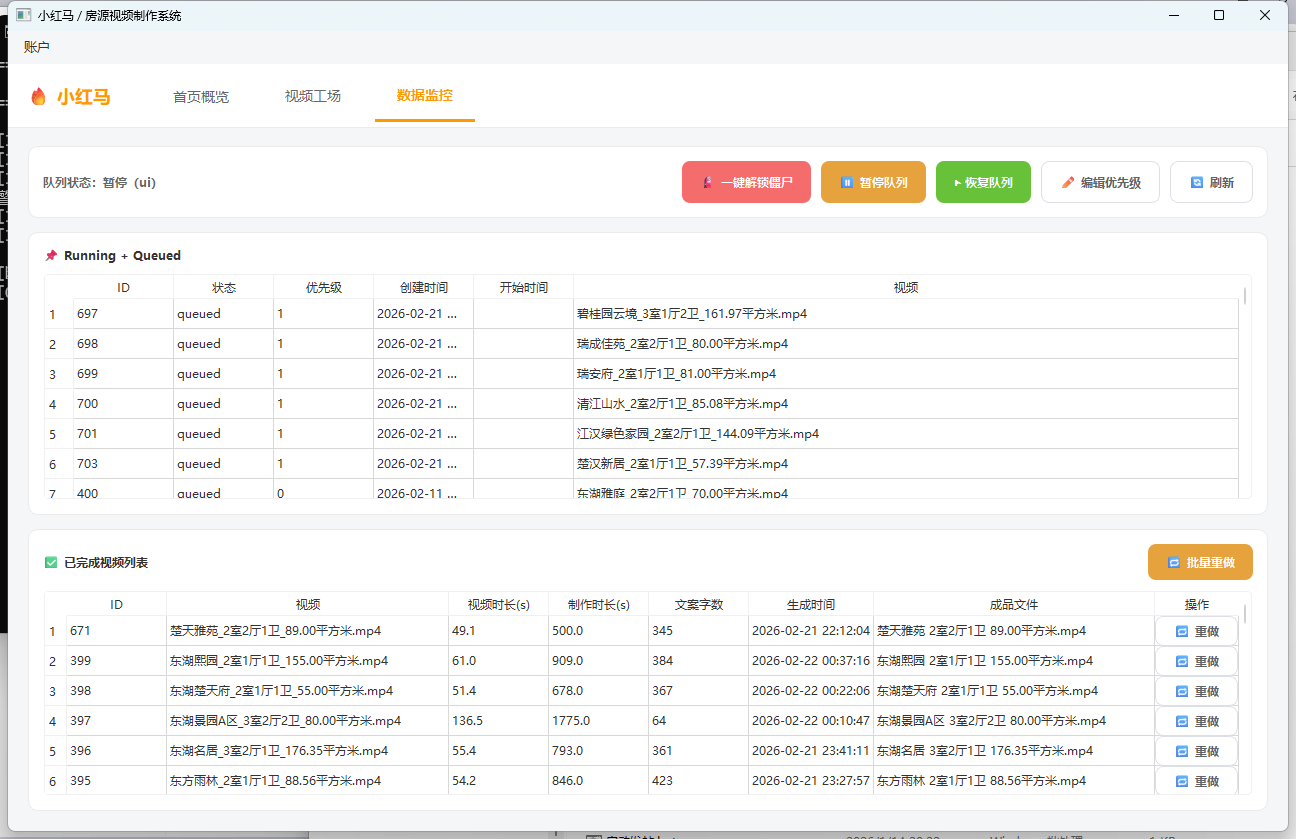
Task: Select queued row with ID 697
Action: pyautogui.click(x=122, y=314)
